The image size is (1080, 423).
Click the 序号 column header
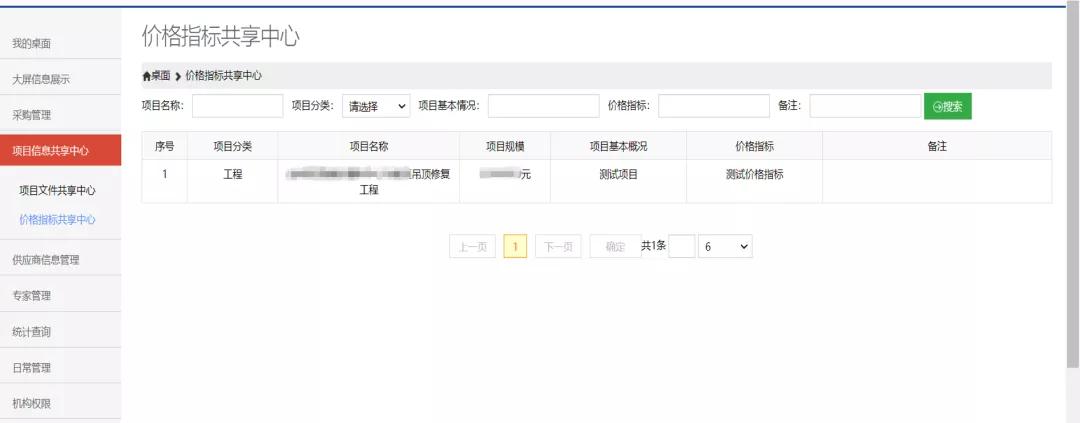coord(165,146)
